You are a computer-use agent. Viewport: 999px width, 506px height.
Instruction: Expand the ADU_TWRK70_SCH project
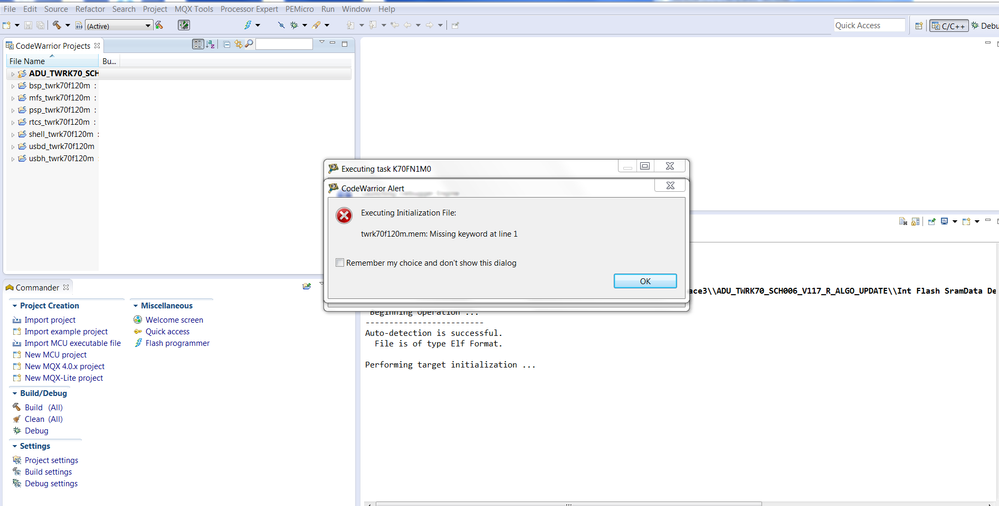pos(13,74)
